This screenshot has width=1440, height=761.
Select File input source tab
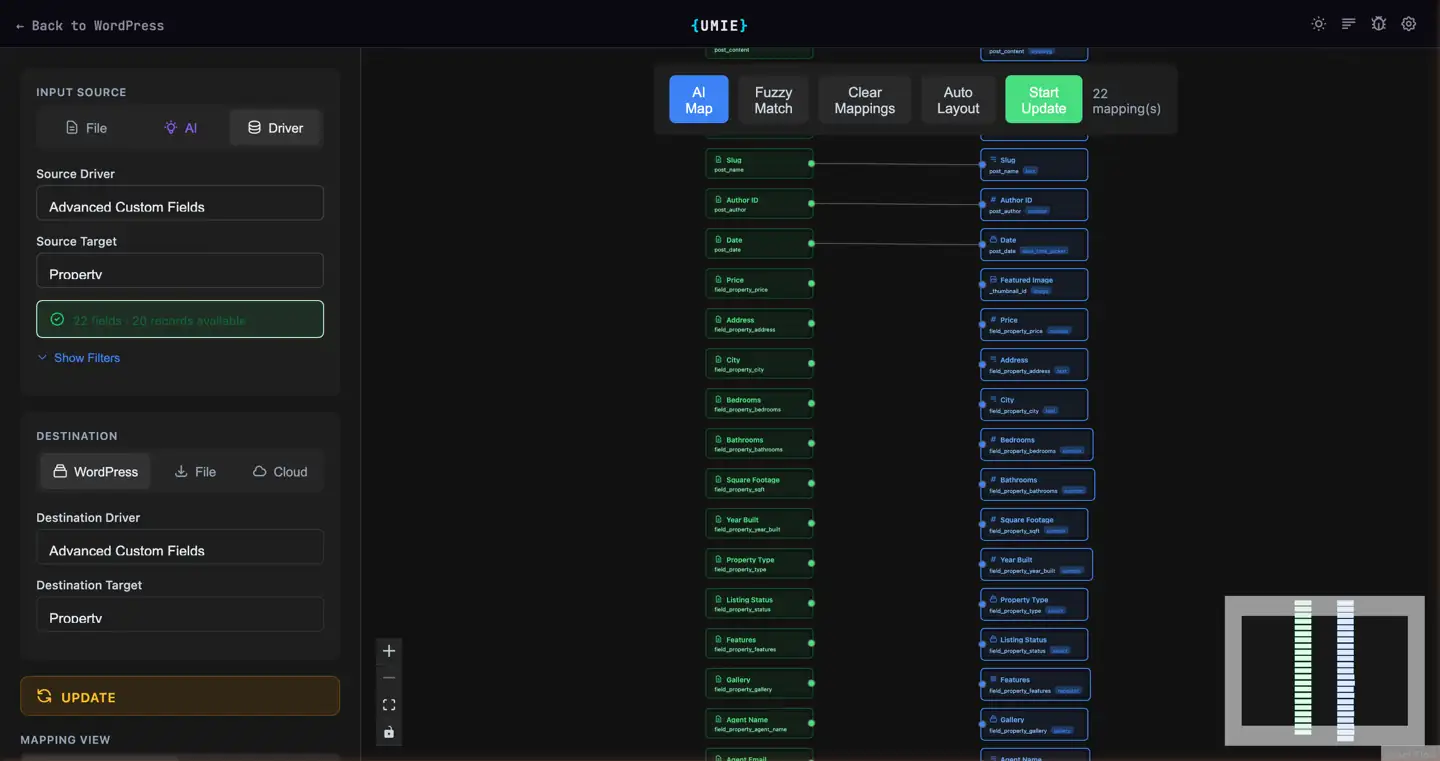(86, 128)
